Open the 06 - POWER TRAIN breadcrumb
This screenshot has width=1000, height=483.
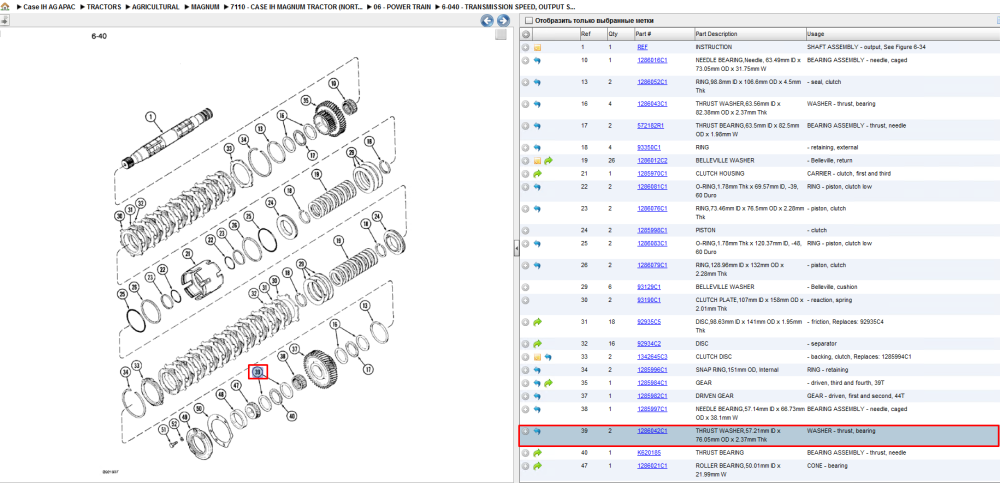pos(404,6)
